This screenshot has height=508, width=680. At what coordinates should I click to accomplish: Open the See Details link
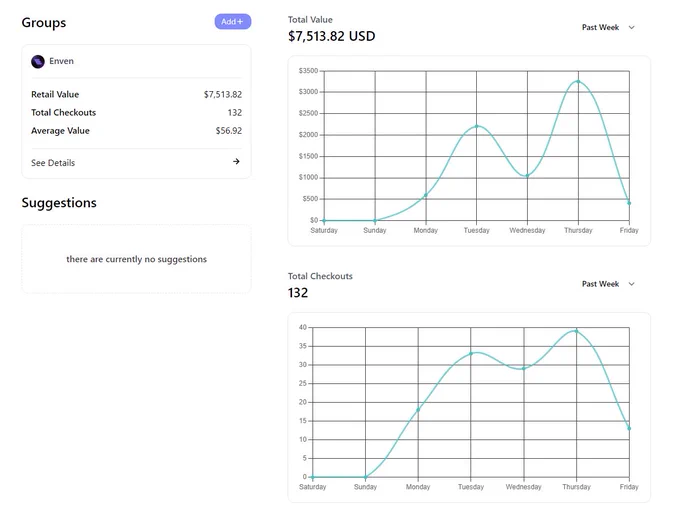53,163
